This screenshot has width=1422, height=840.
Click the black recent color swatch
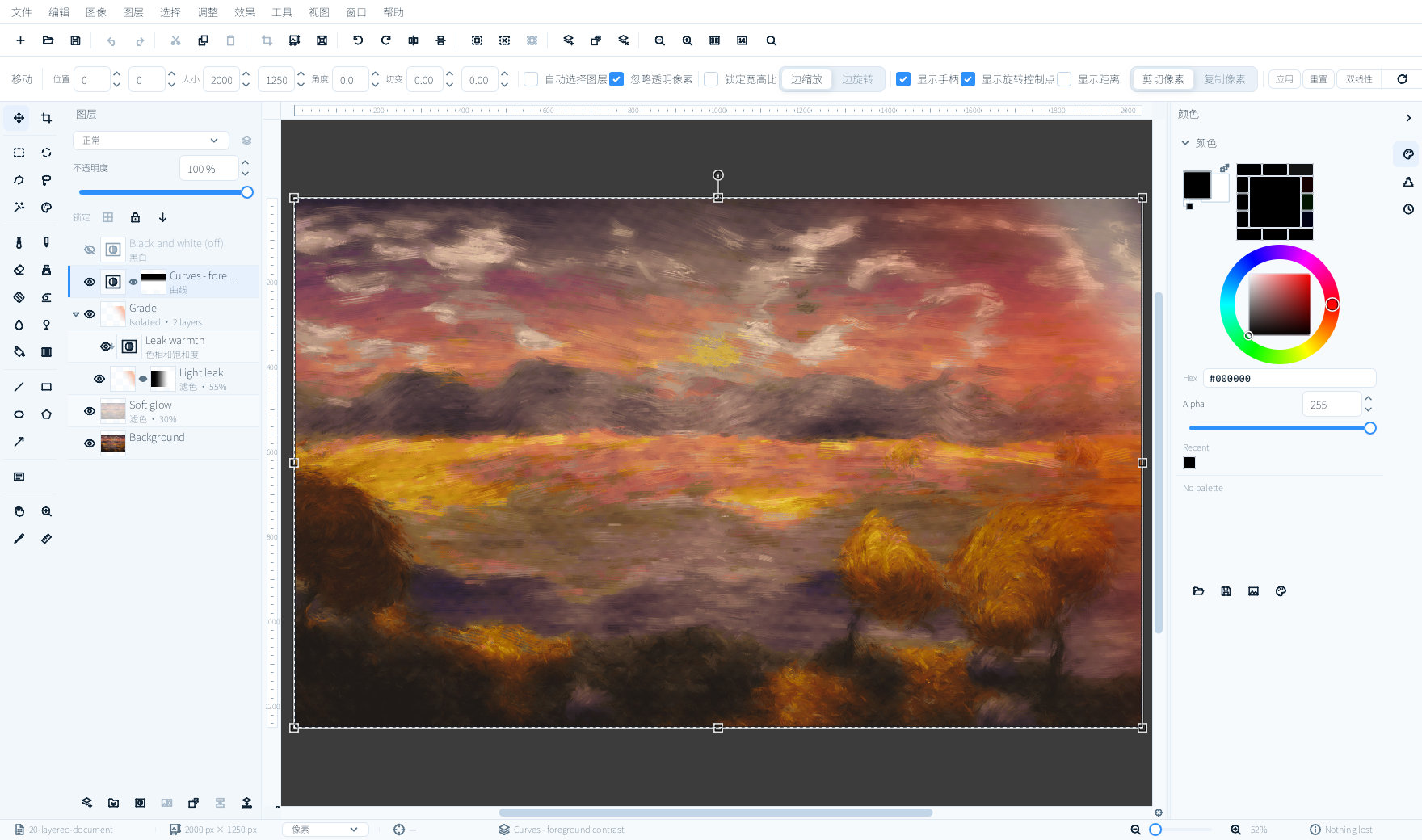pos(1189,463)
